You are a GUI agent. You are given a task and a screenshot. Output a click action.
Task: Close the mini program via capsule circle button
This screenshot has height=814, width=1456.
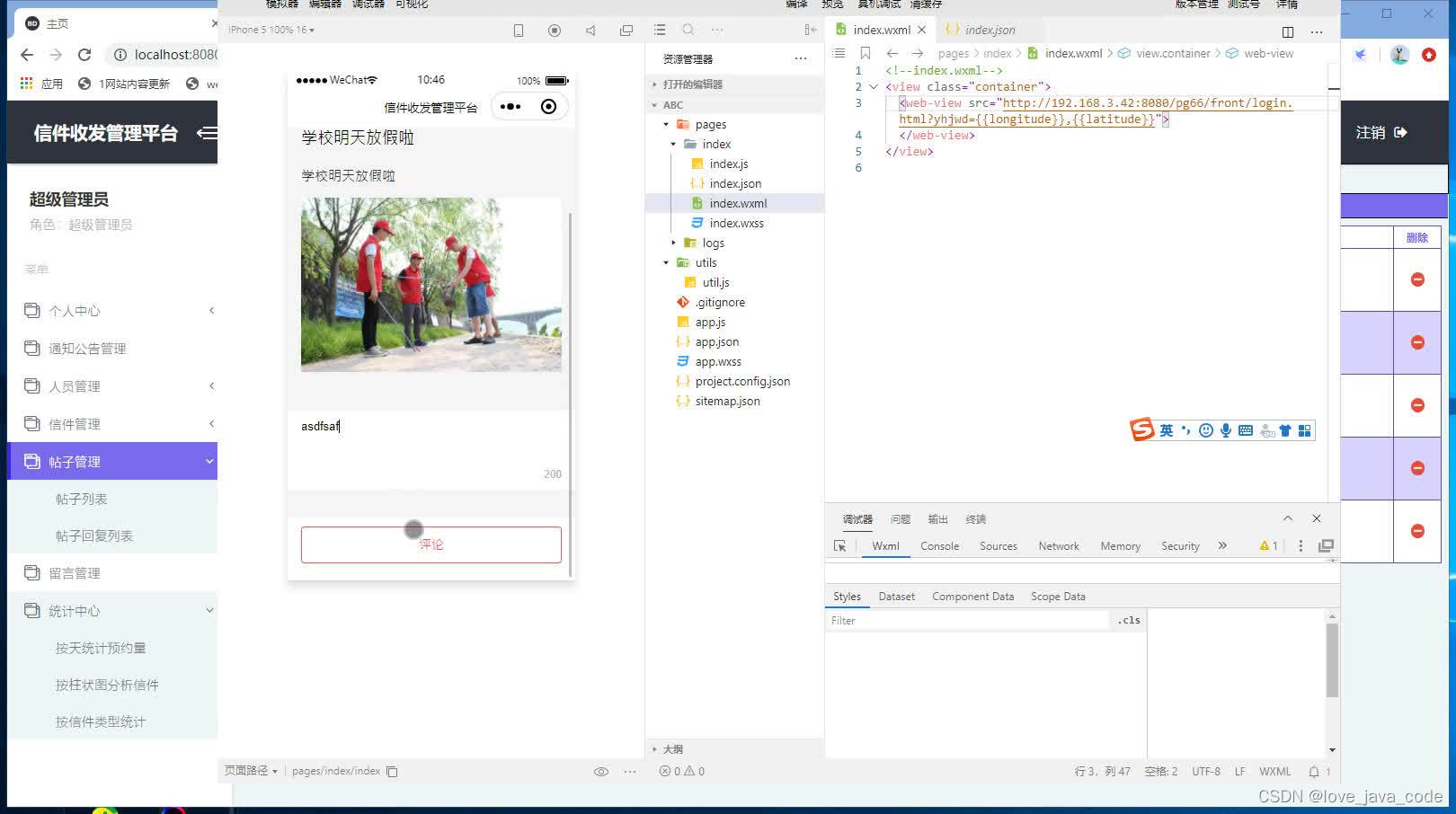point(548,107)
